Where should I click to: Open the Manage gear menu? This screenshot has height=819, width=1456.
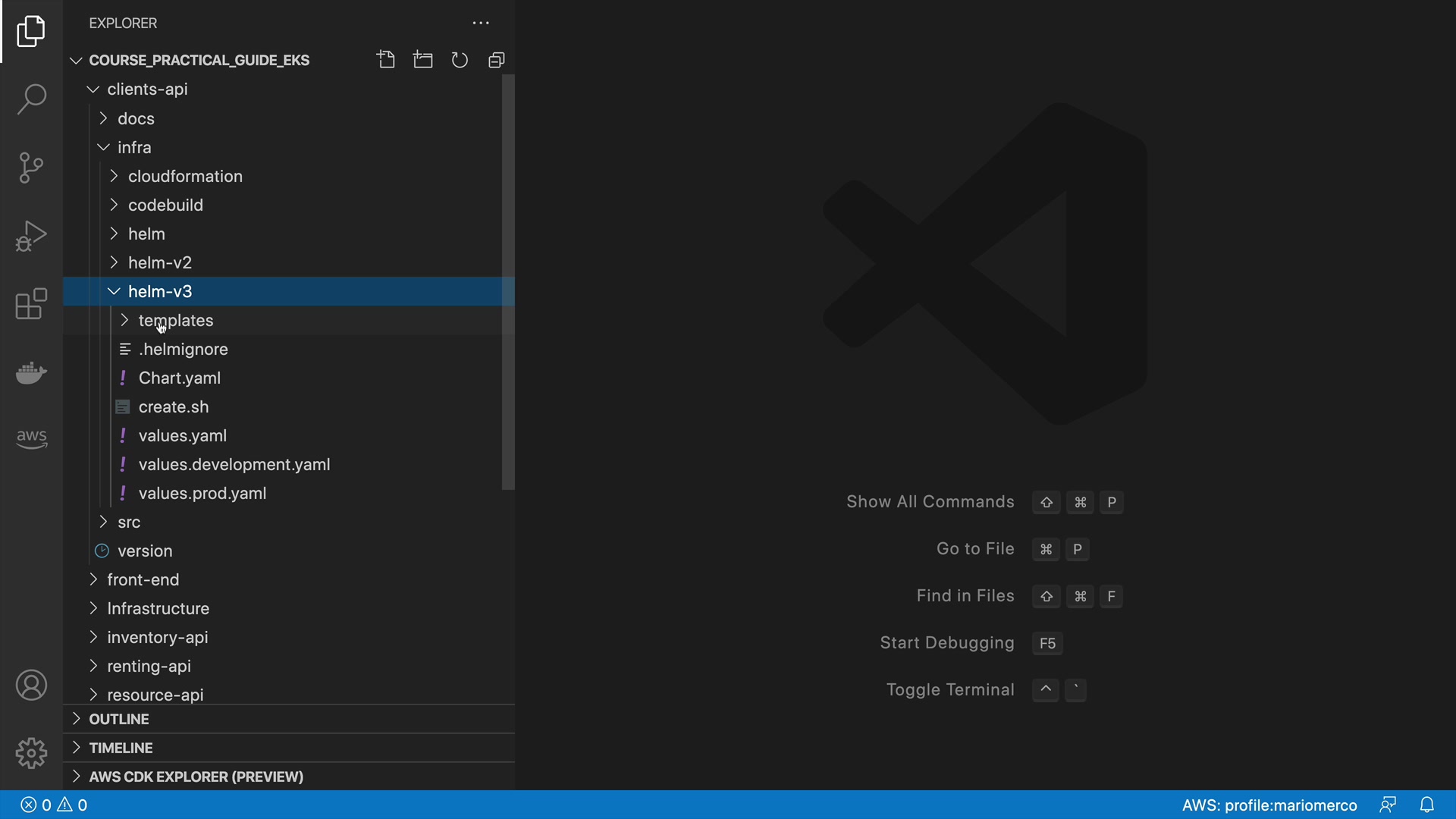31,753
